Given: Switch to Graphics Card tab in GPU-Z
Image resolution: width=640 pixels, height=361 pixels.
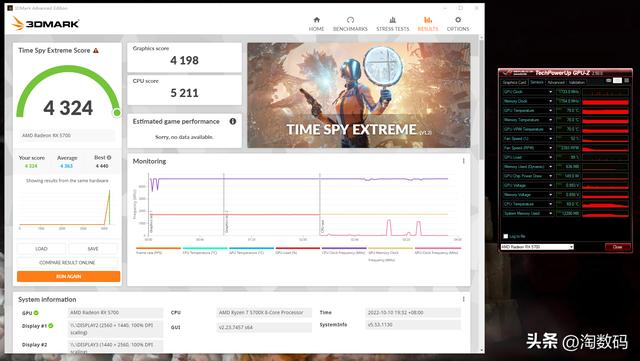Looking at the screenshot, I should pos(515,82).
